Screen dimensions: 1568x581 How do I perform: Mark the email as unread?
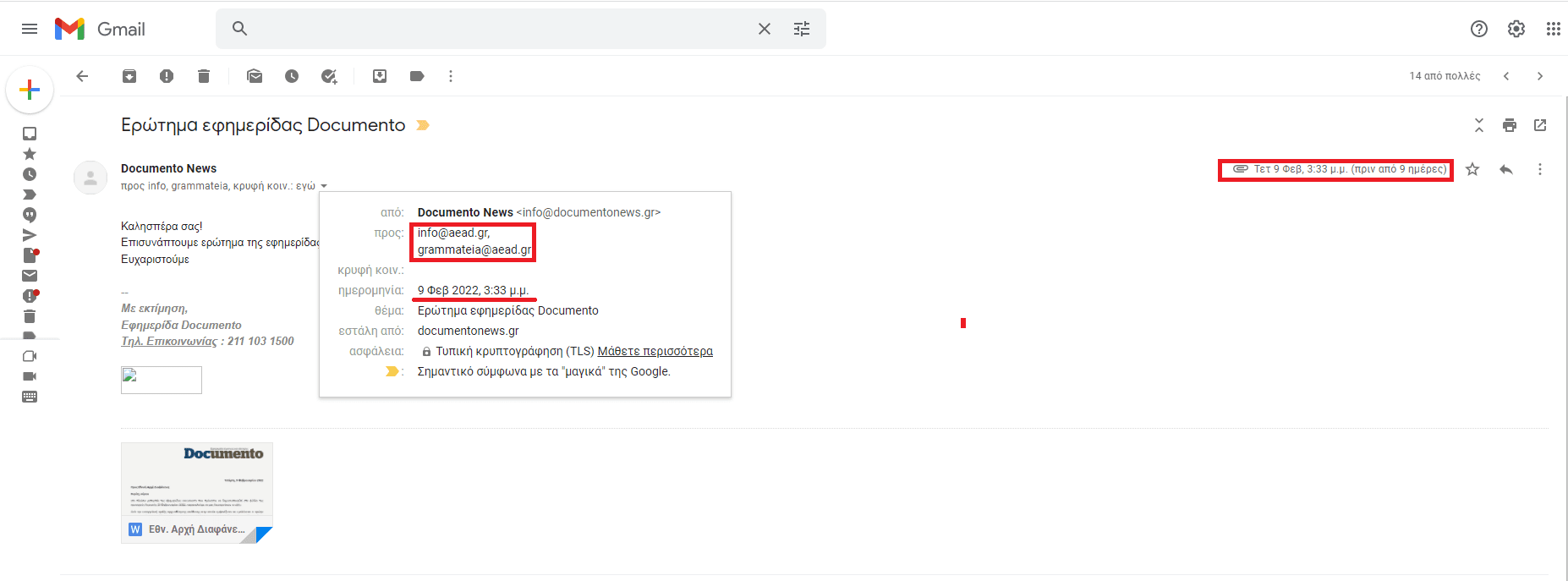255,76
